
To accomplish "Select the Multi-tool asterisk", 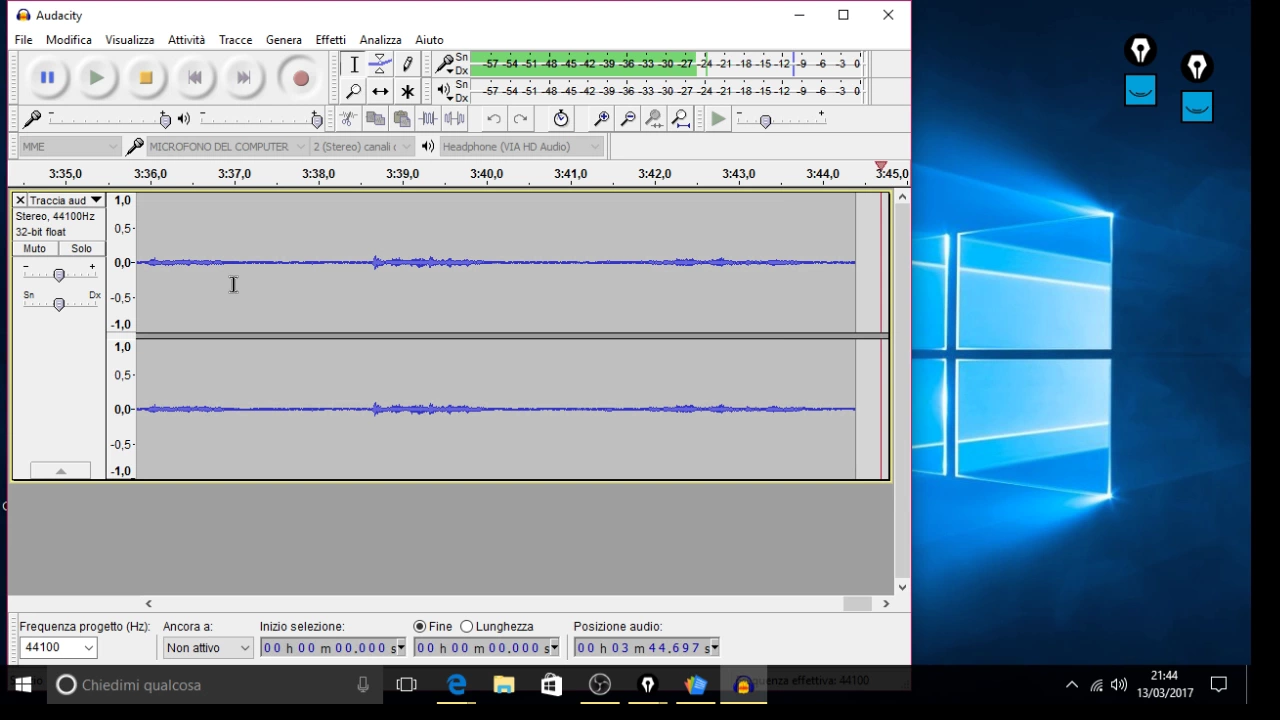I will click(x=407, y=92).
